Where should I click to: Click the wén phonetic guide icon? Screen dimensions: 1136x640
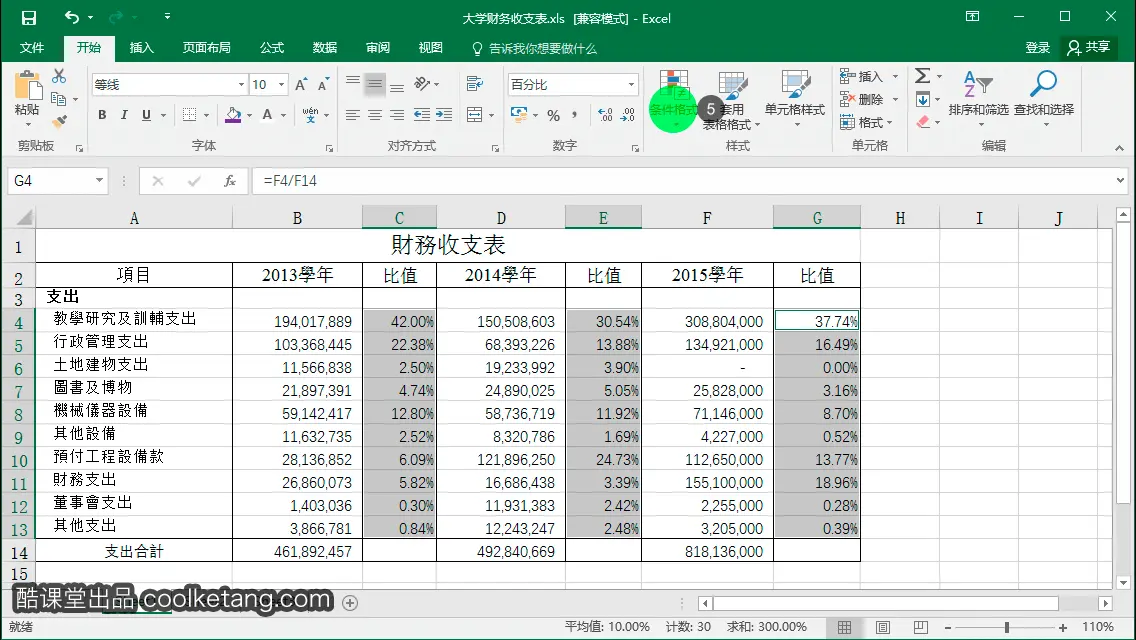click(x=311, y=115)
